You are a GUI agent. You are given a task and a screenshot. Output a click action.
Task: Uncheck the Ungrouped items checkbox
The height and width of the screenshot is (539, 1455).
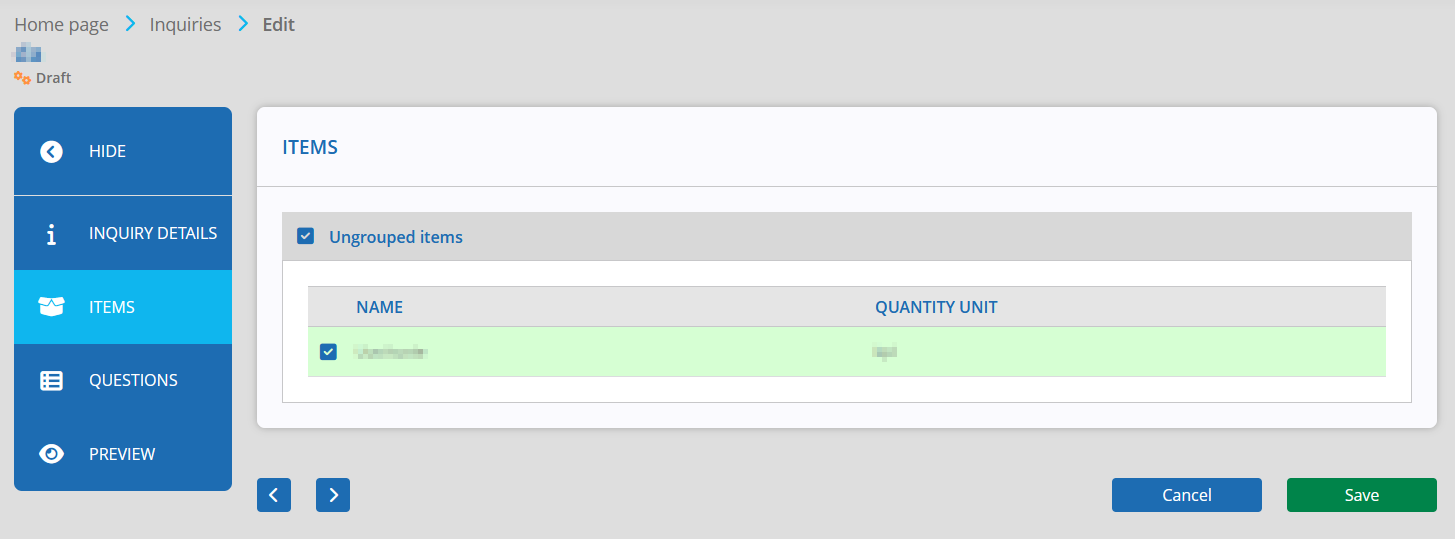(x=306, y=237)
